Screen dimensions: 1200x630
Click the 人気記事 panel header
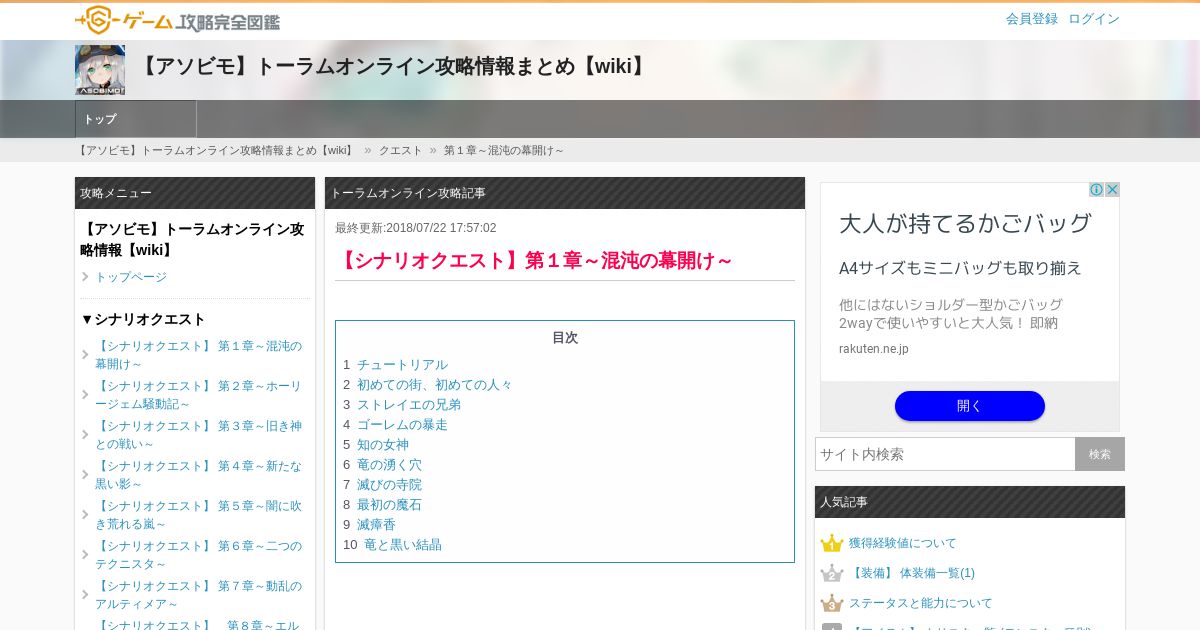[x=970, y=502]
